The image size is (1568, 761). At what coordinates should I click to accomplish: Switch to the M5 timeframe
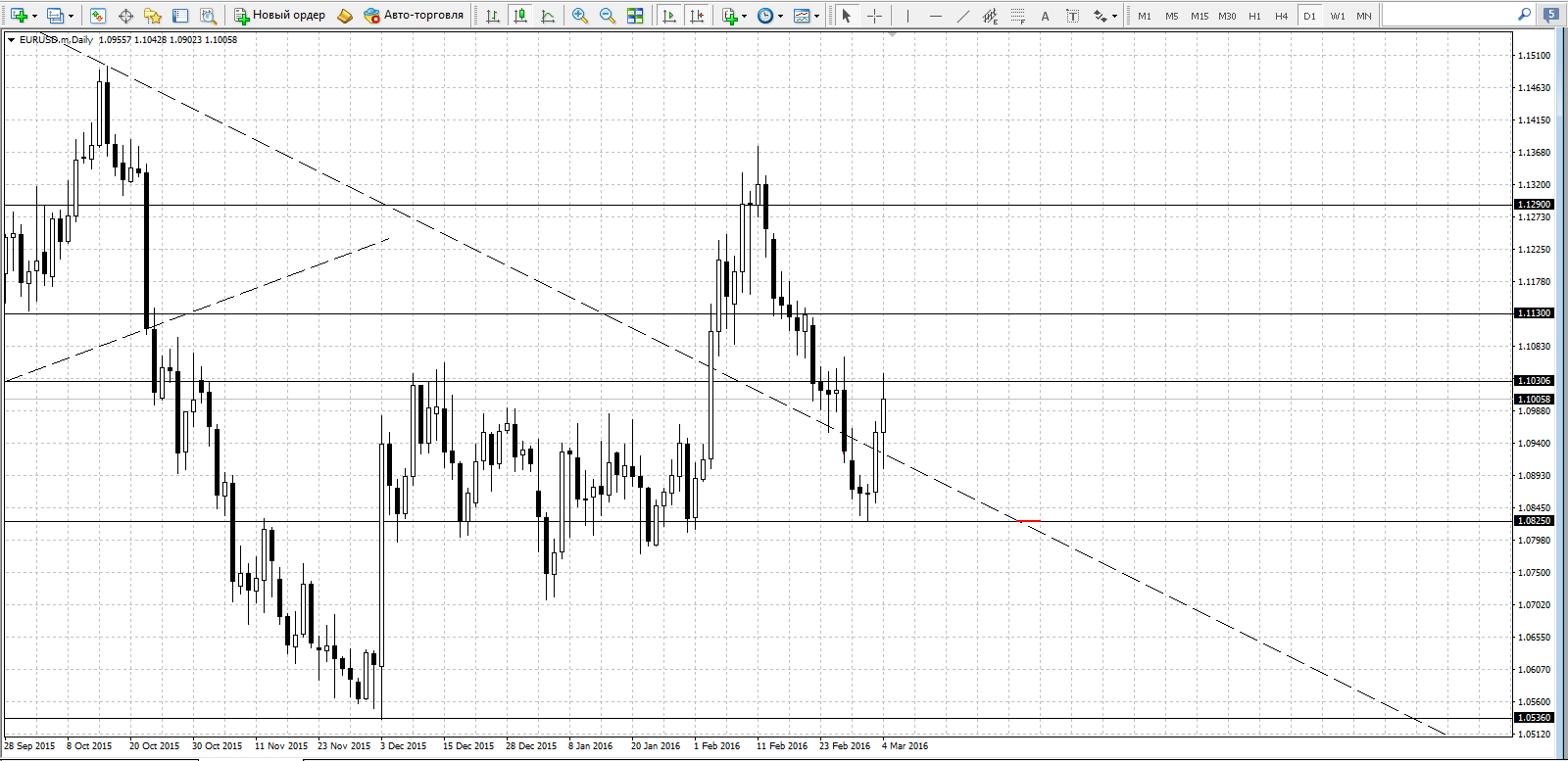(x=1172, y=16)
